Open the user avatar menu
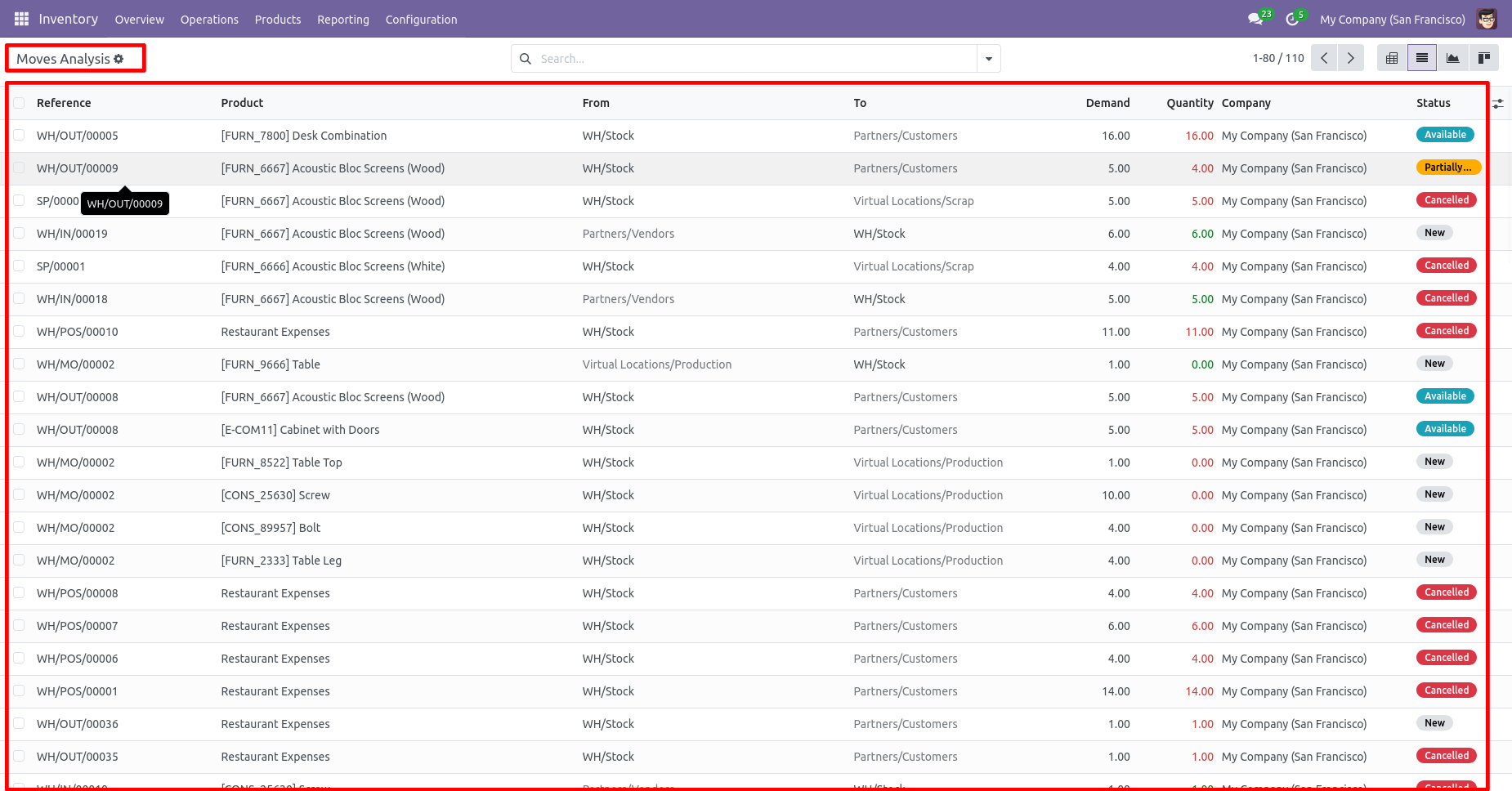 [x=1487, y=19]
